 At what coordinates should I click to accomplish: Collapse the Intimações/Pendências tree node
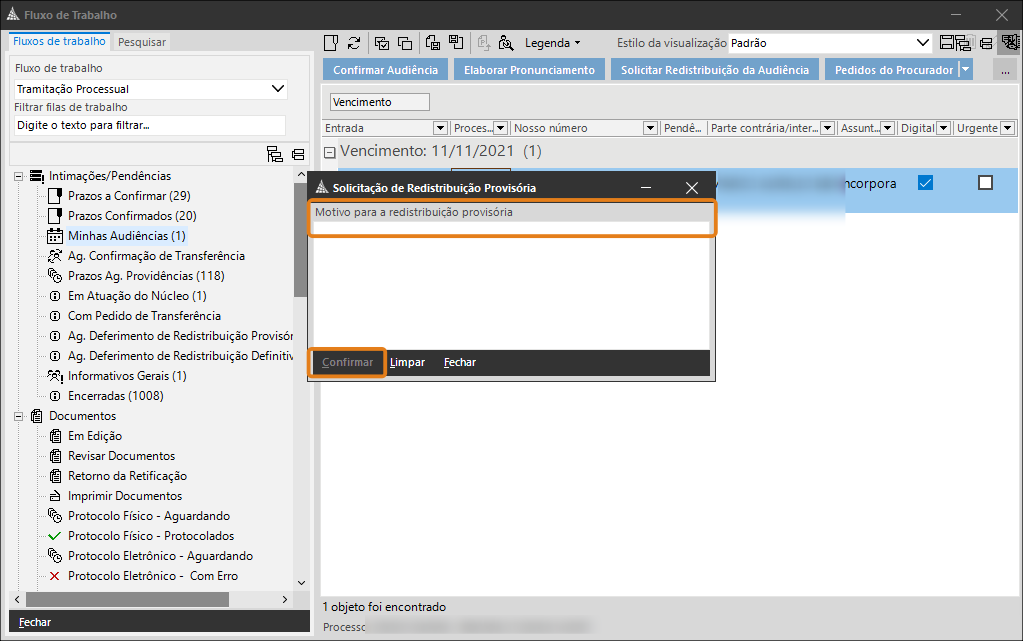(x=18, y=176)
